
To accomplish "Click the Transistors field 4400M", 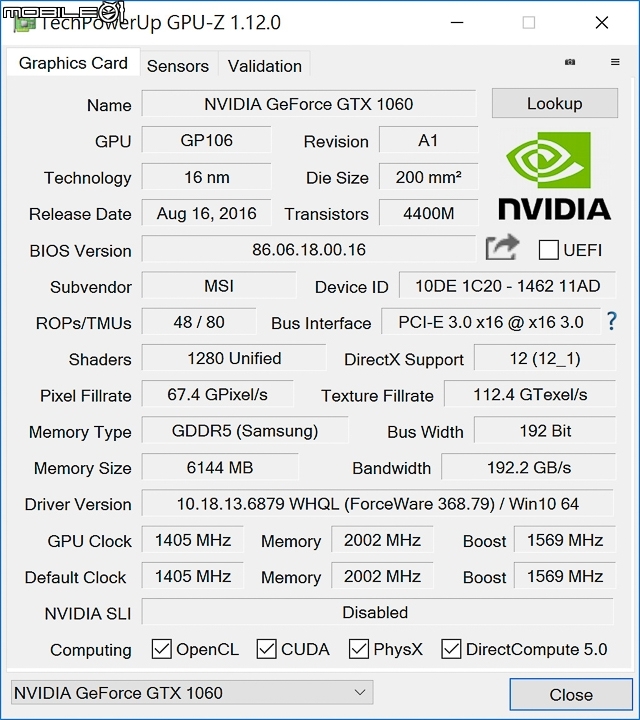I will (x=428, y=213).
